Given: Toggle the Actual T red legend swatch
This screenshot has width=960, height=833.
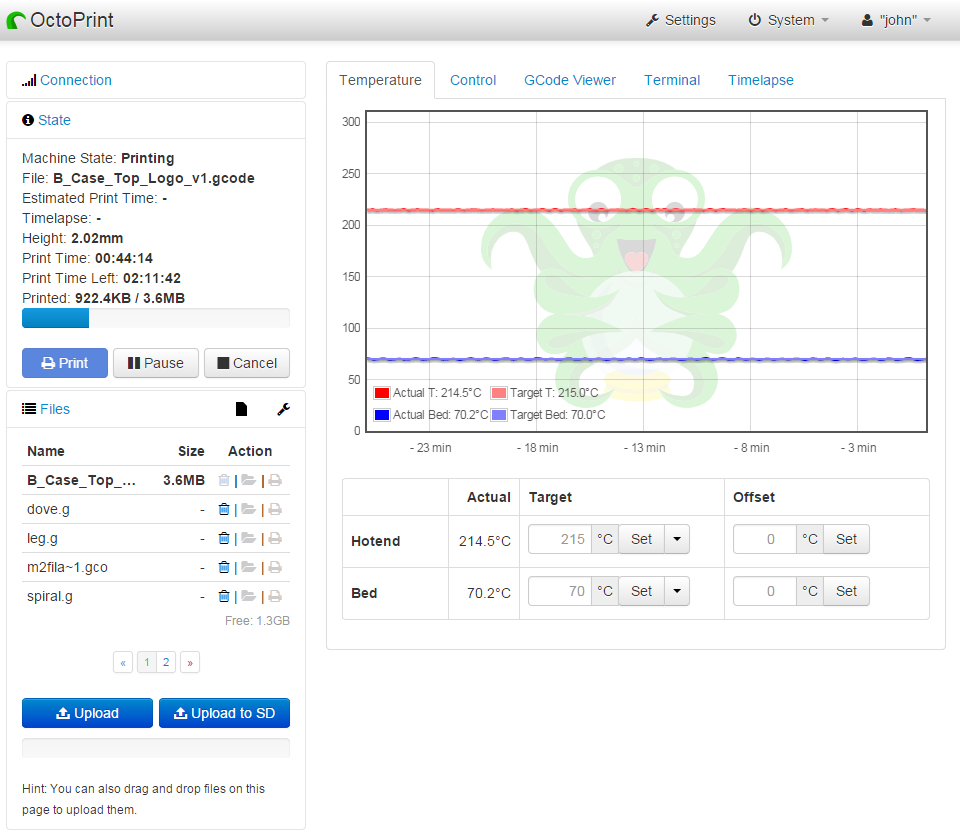Looking at the screenshot, I should 381,393.
